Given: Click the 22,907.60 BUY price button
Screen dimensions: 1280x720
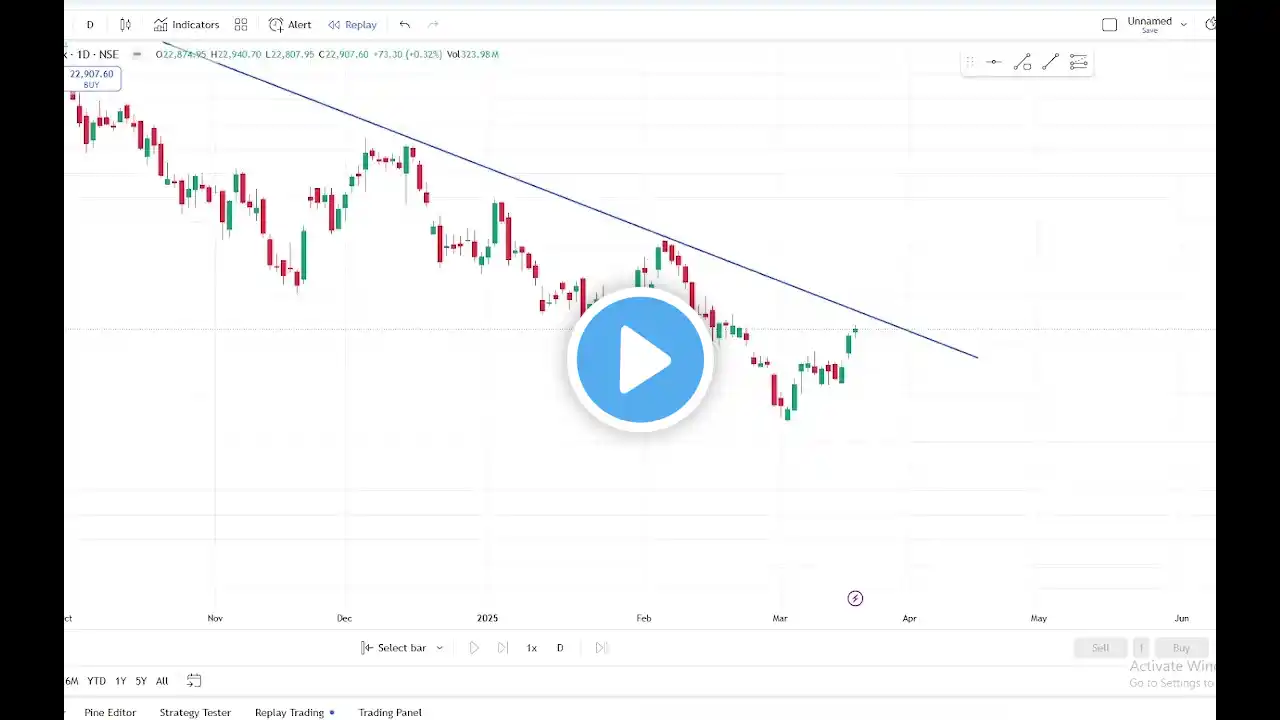Looking at the screenshot, I should tap(91, 79).
